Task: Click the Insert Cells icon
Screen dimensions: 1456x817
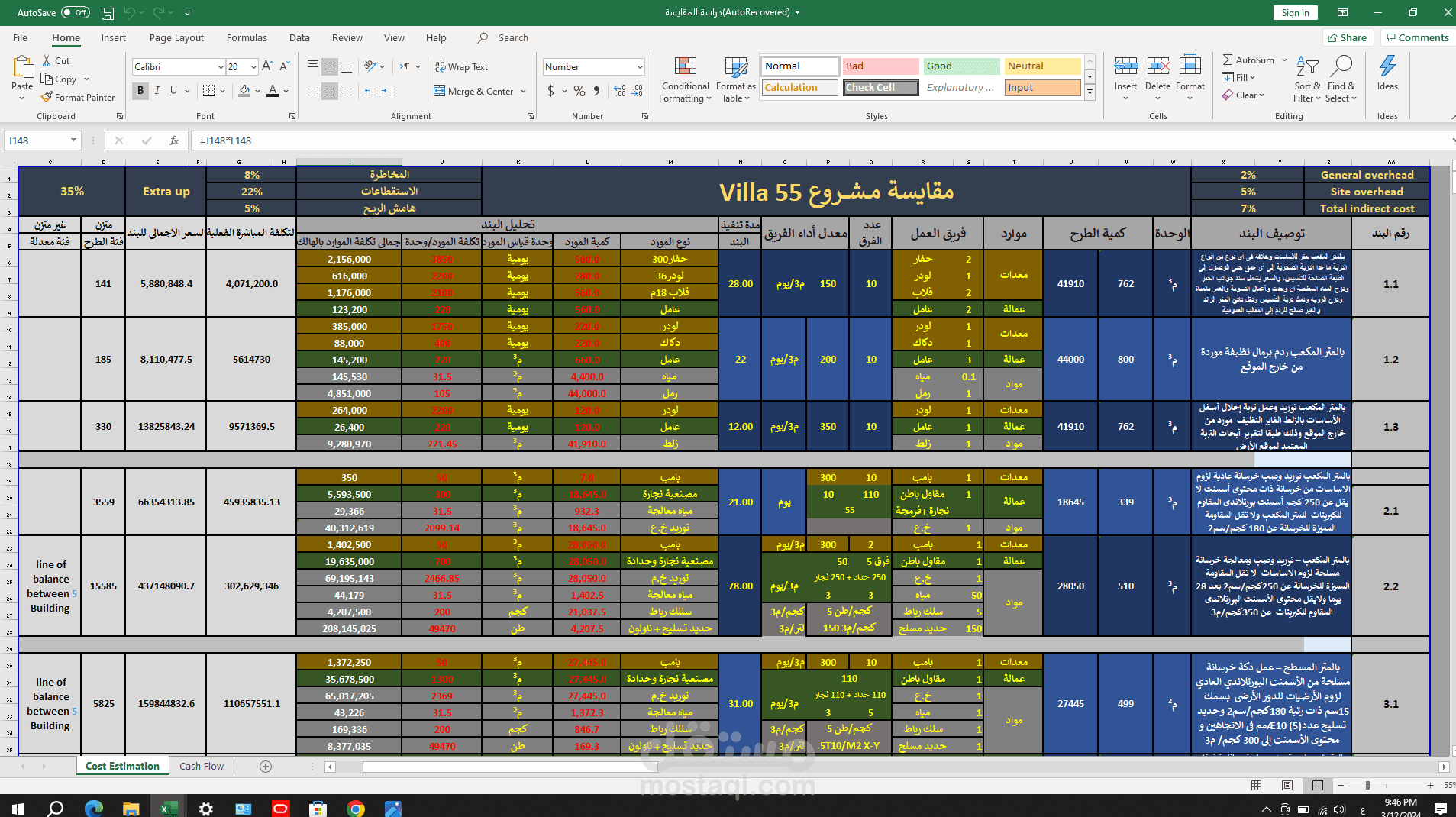Action: (x=1125, y=73)
